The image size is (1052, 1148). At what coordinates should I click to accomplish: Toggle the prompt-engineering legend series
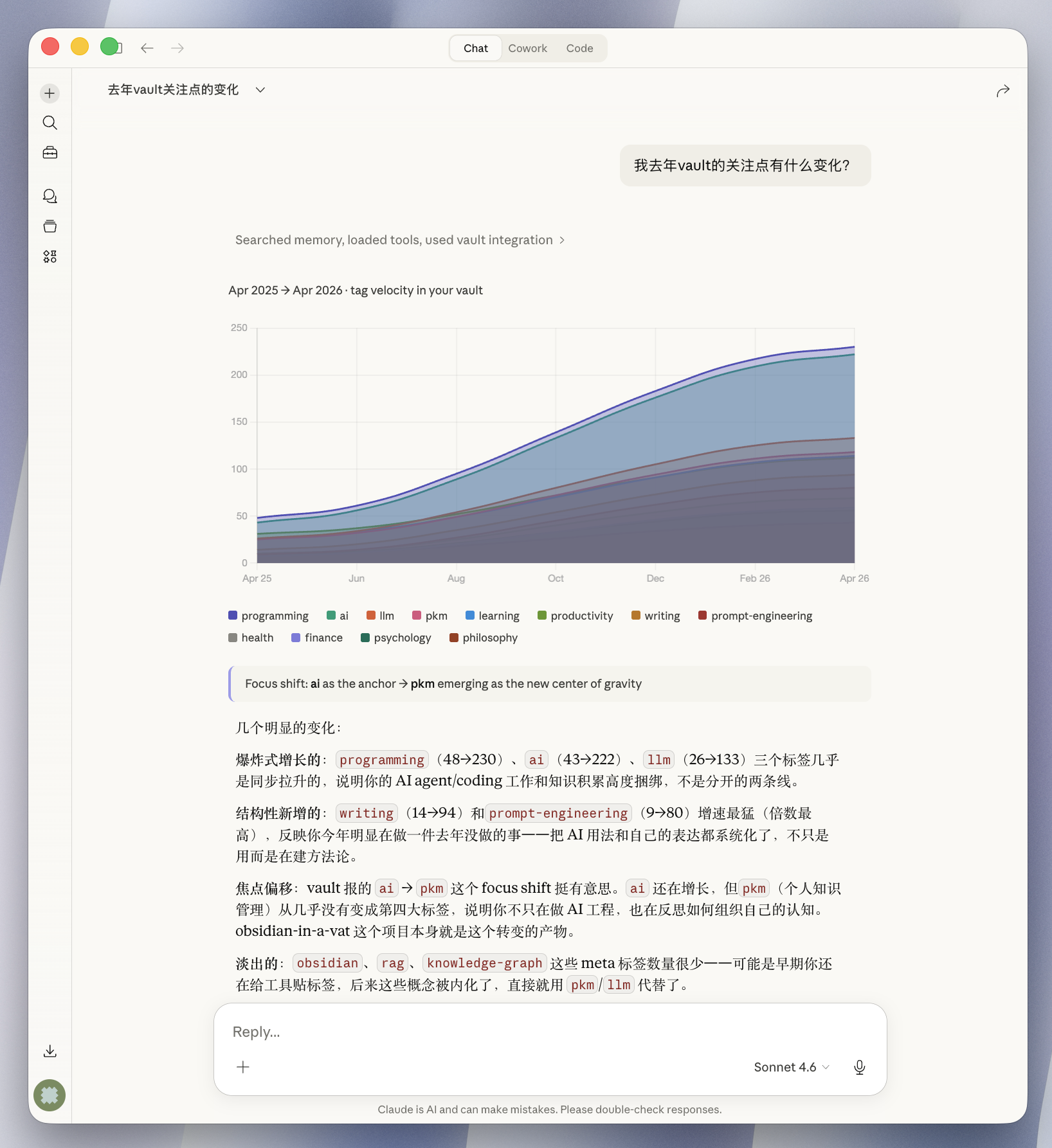pyautogui.click(x=756, y=616)
